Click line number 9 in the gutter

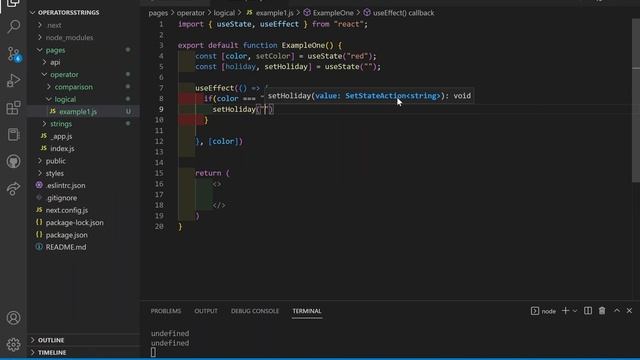pos(161,109)
